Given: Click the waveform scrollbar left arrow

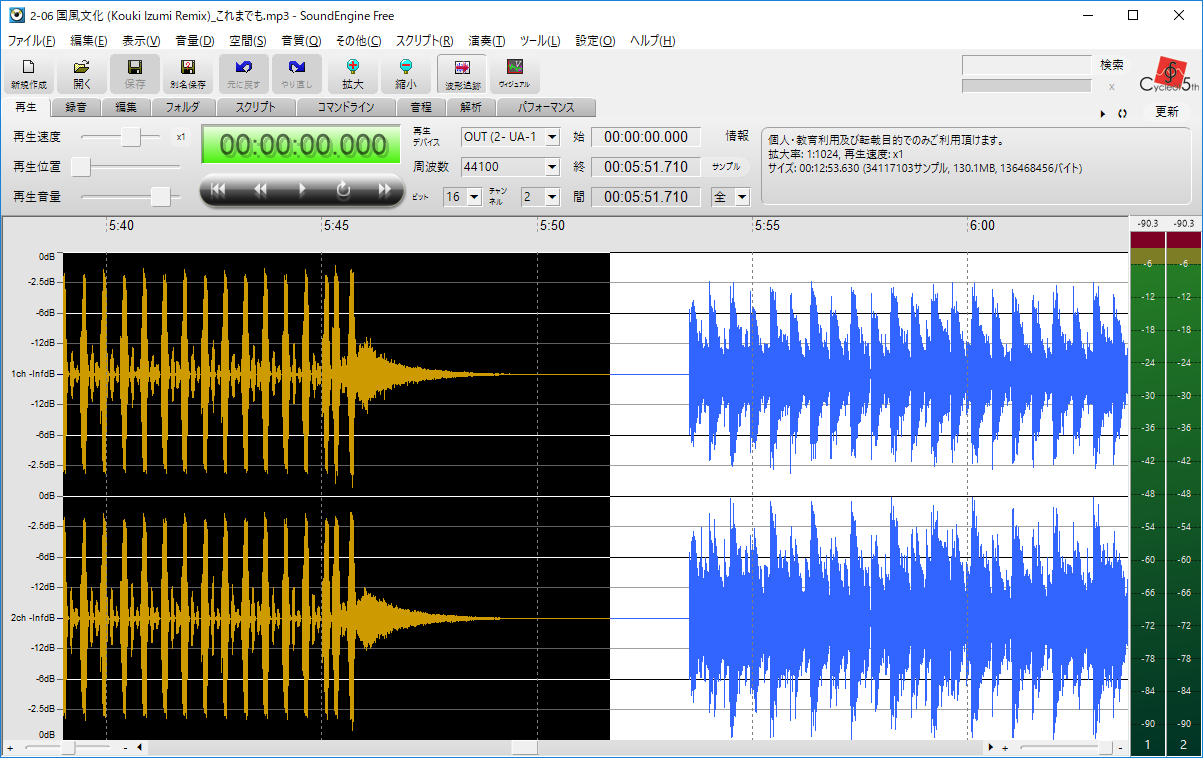Looking at the screenshot, I should pos(139,748).
